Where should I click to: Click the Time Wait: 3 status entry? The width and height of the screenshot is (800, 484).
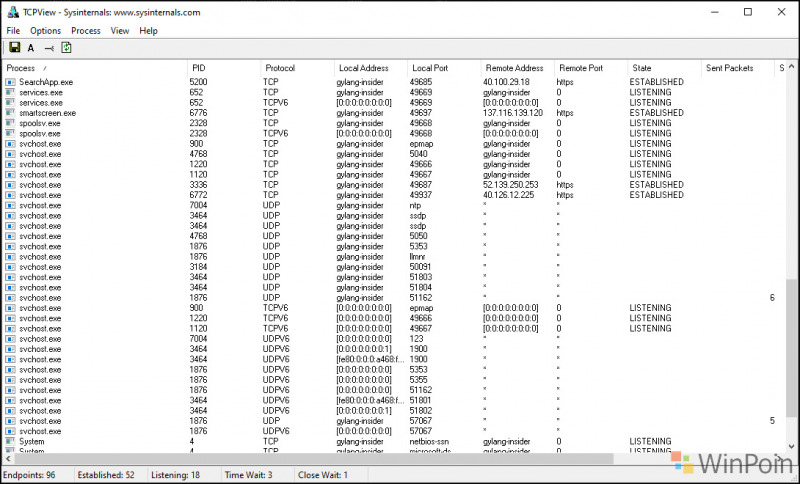pyautogui.click(x=248, y=475)
